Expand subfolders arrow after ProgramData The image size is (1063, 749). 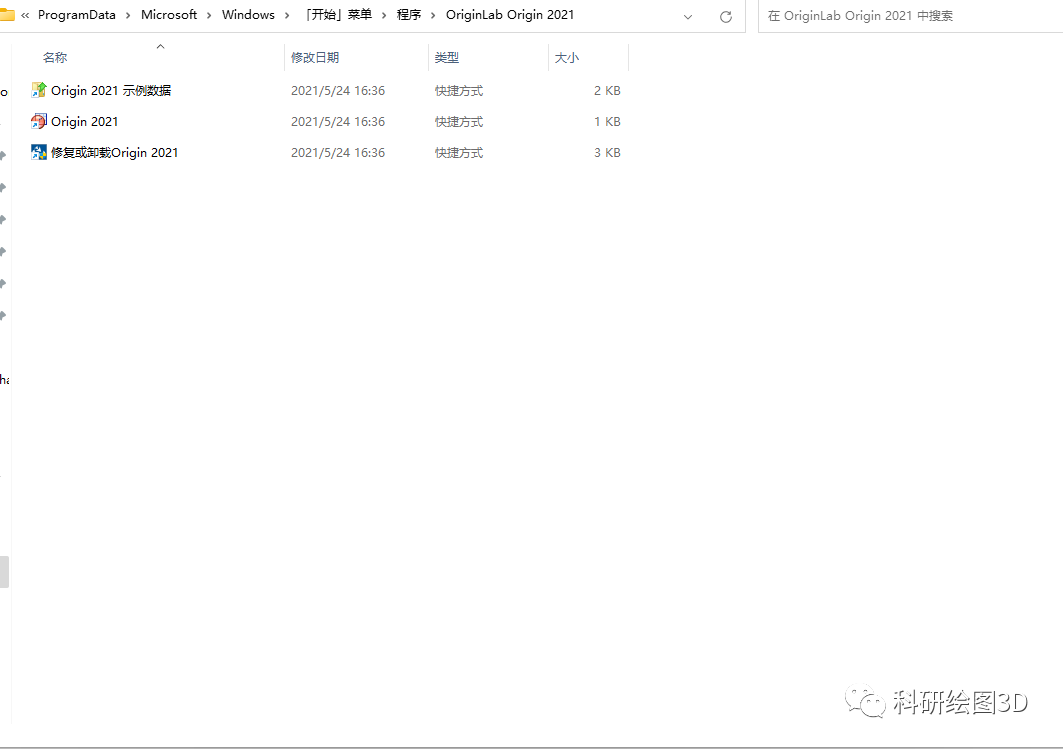click(x=128, y=16)
